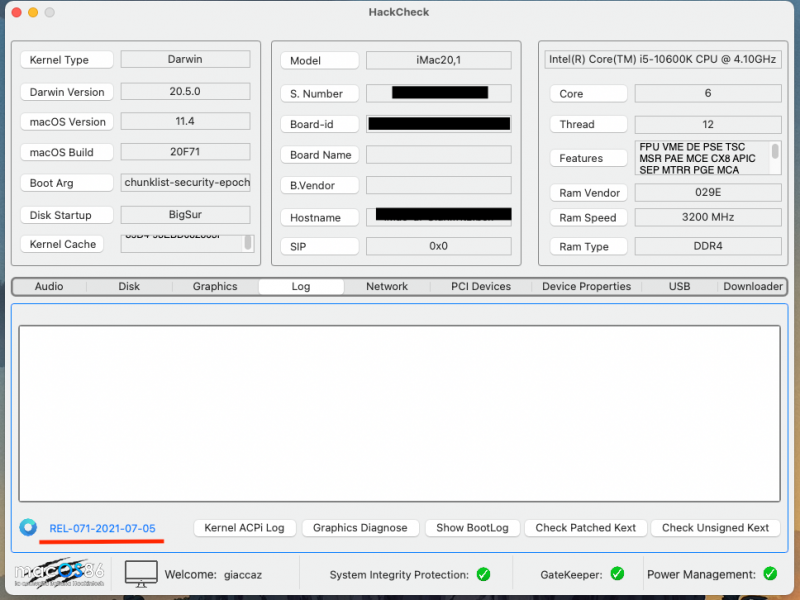
Task: Select the USB tab
Action: (679, 286)
